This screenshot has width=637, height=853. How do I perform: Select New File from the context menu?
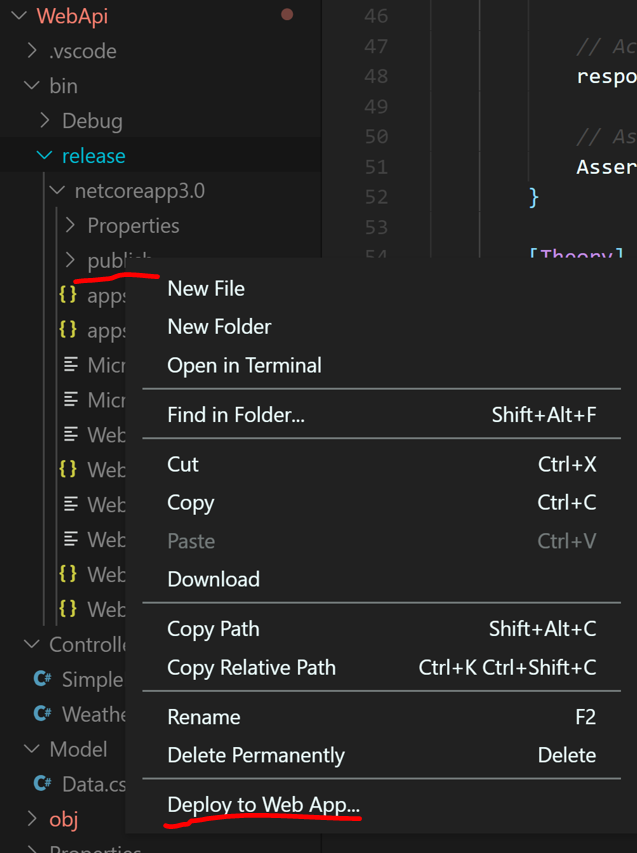click(x=206, y=288)
